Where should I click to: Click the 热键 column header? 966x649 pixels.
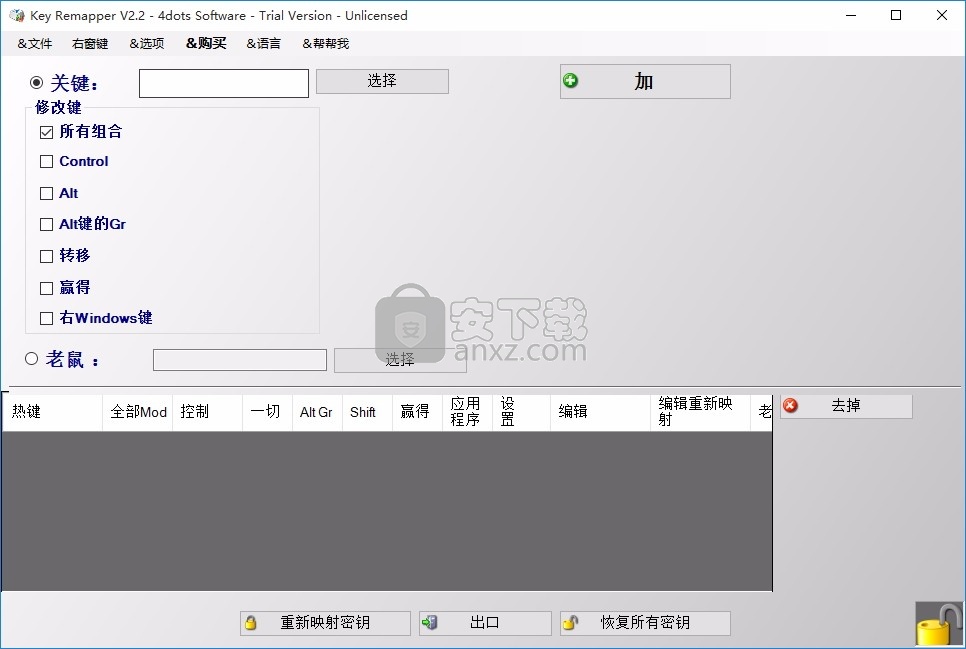[52, 412]
